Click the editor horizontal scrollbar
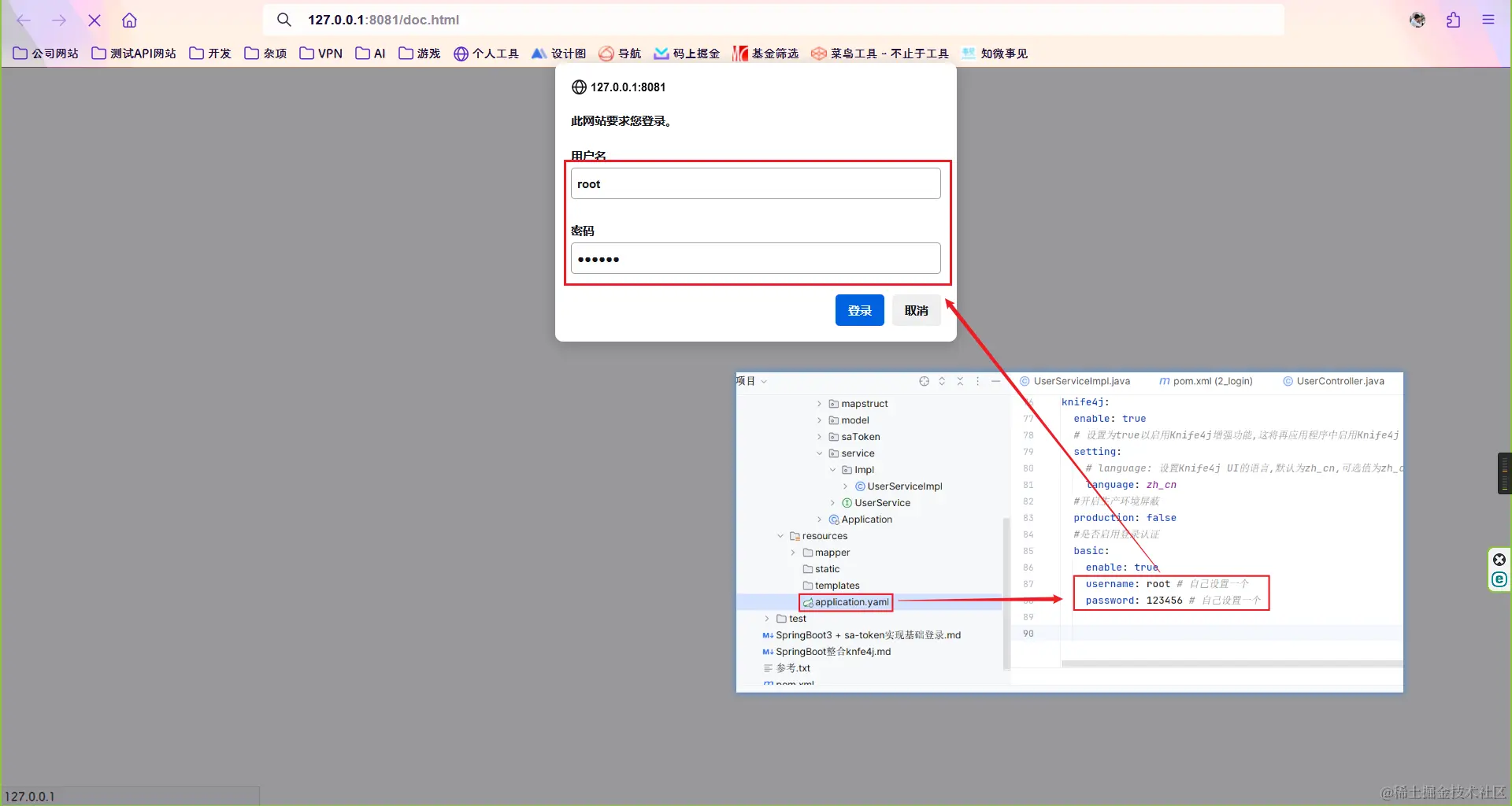Viewport: 1512px width, 806px height. (x=1232, y=664)
